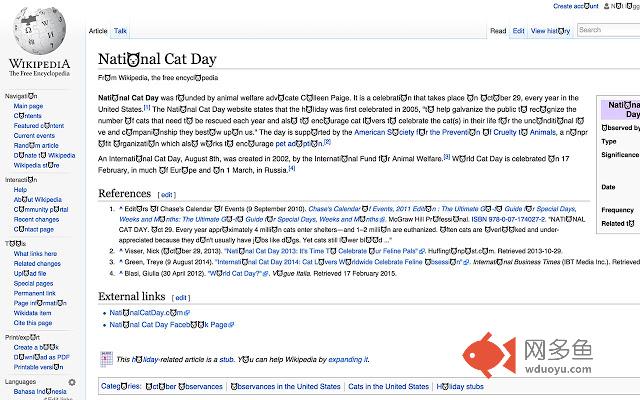Open Contents link in sidebar
Image resolution: width=640 pixels, height=400 pixels.
(27, 116)
